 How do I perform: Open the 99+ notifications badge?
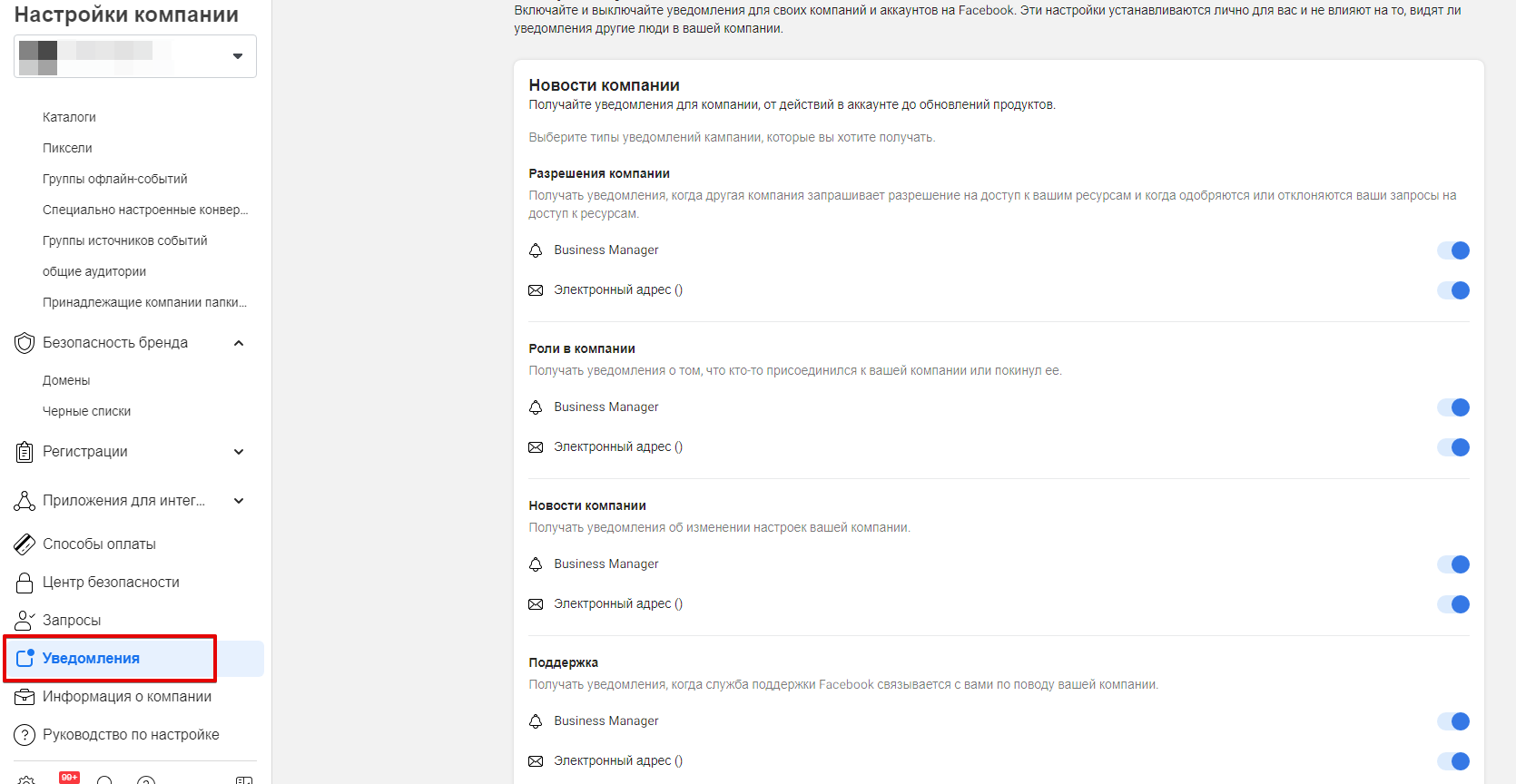click(69, 778)
